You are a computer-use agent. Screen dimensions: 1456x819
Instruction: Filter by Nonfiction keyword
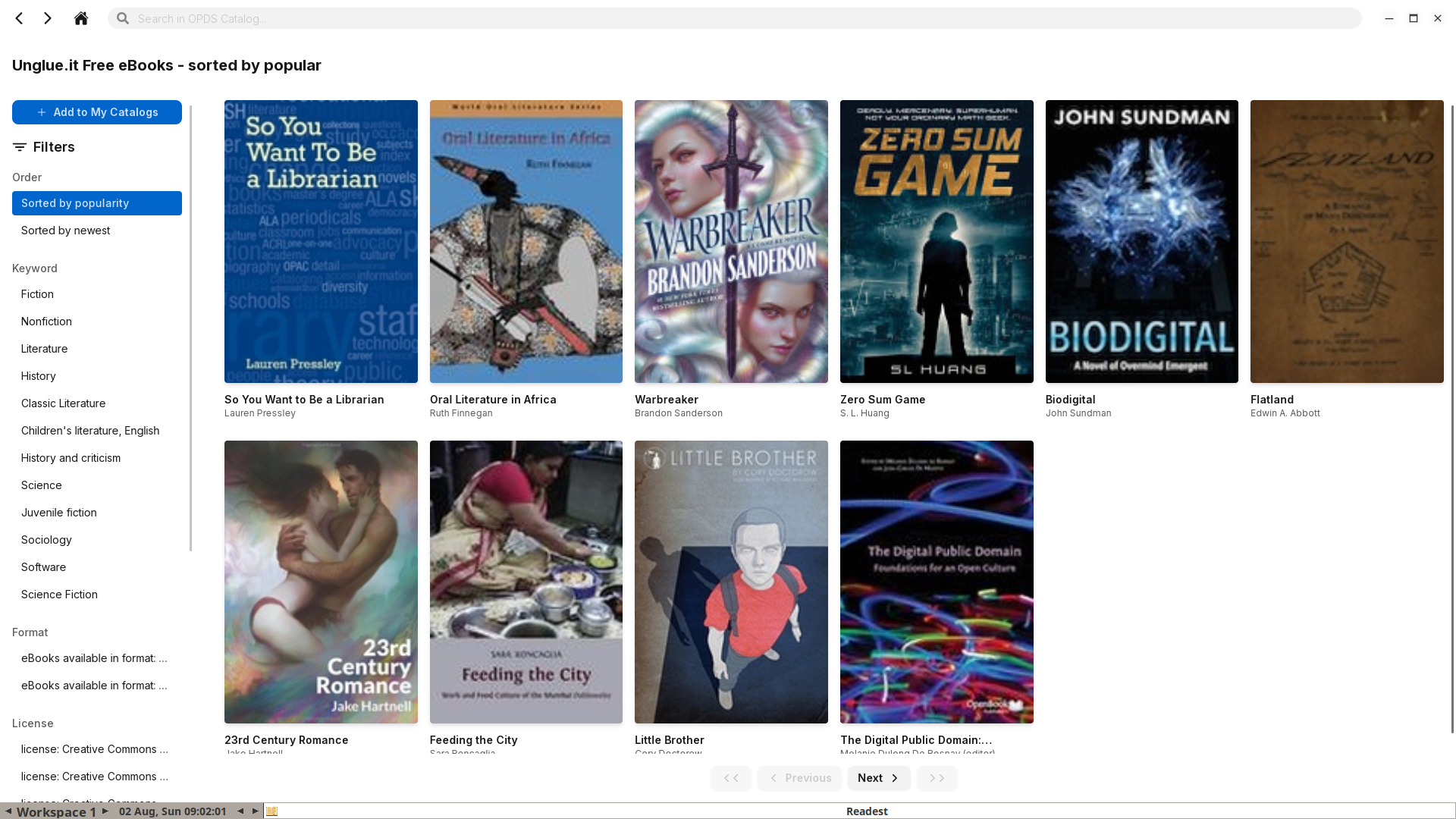click(x=97, y=322)
